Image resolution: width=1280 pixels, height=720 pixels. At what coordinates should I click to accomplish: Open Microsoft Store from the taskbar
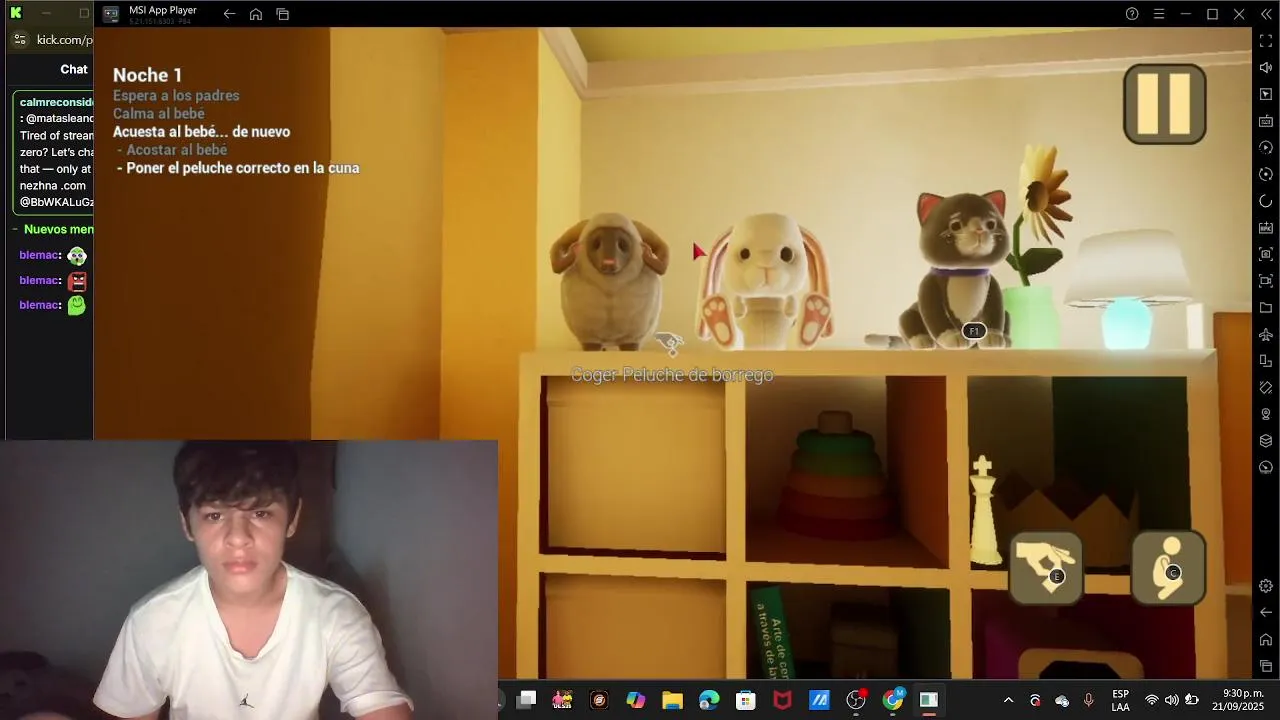746,700
